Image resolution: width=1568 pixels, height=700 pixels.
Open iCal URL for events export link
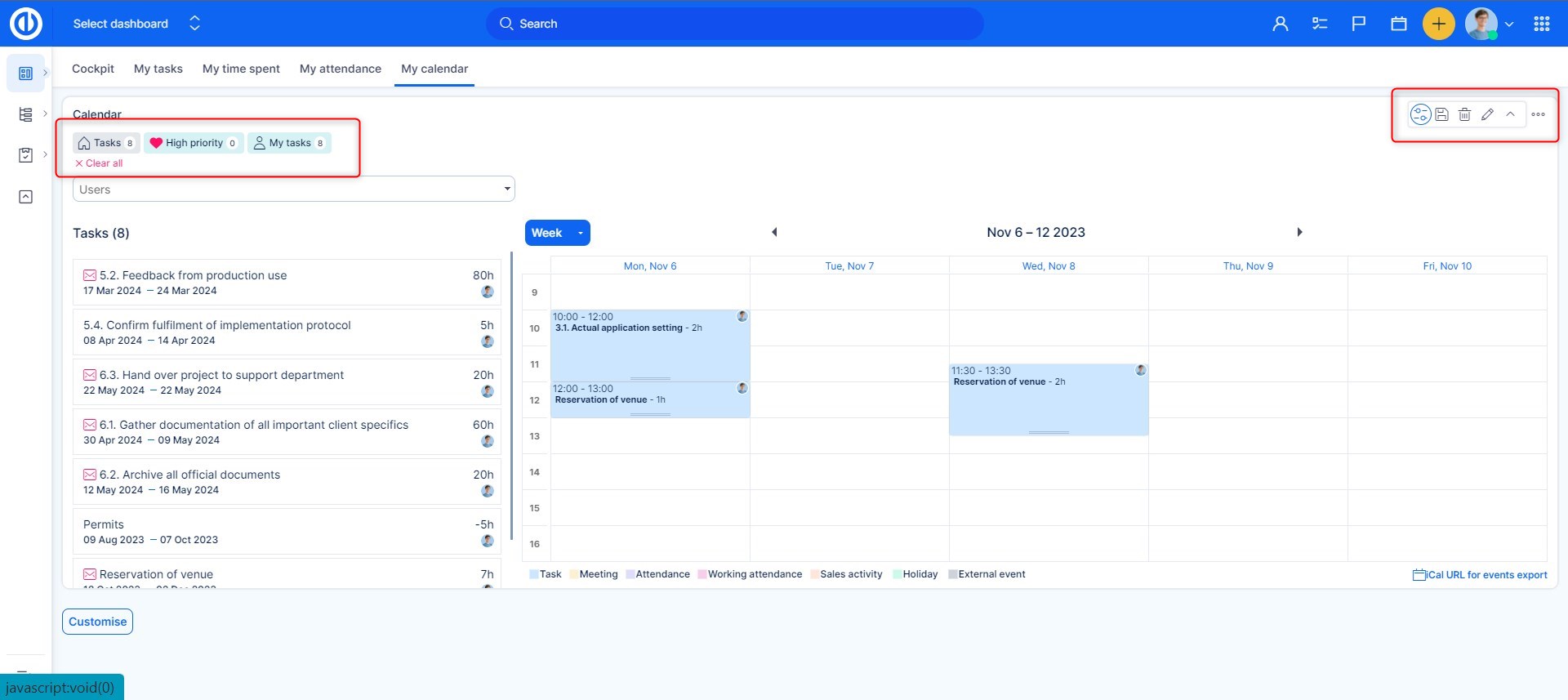1480,575
